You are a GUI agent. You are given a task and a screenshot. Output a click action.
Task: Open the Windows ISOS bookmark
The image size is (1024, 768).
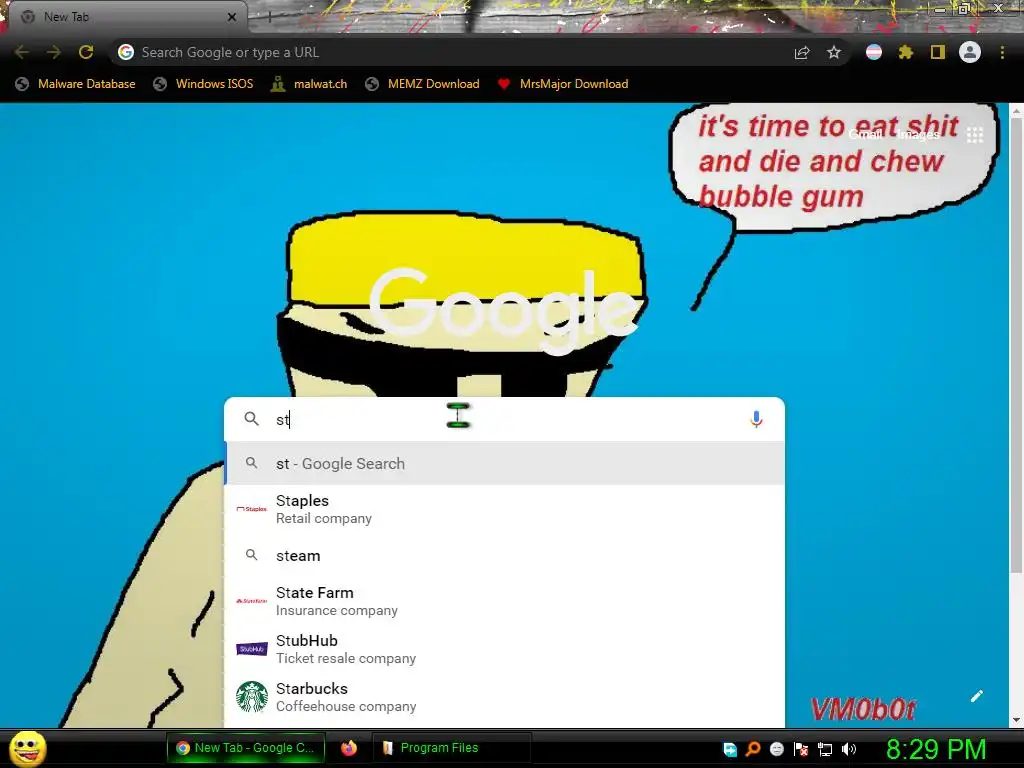[203, 84]
